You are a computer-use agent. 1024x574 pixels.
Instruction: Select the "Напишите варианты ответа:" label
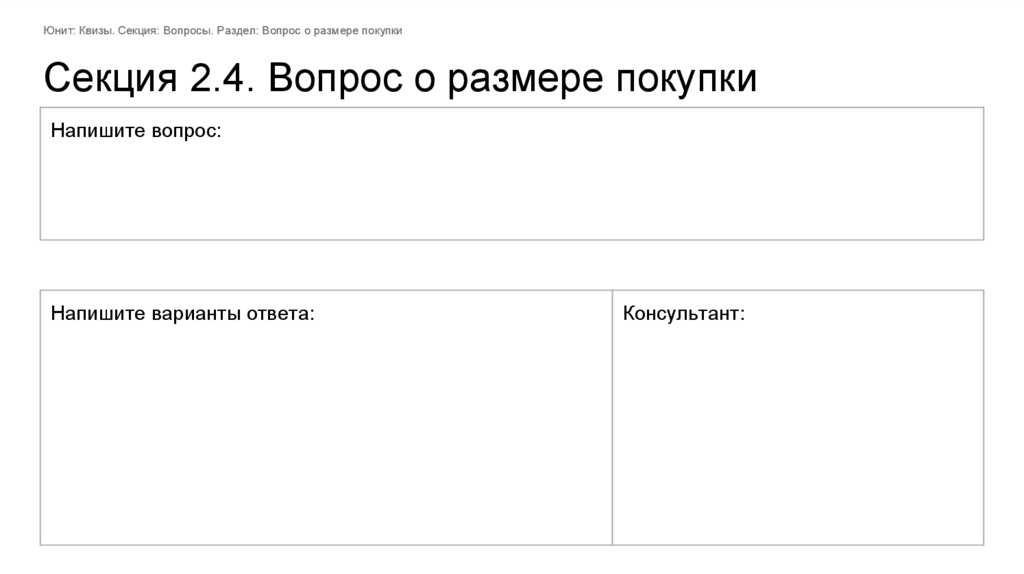point(182,314)
